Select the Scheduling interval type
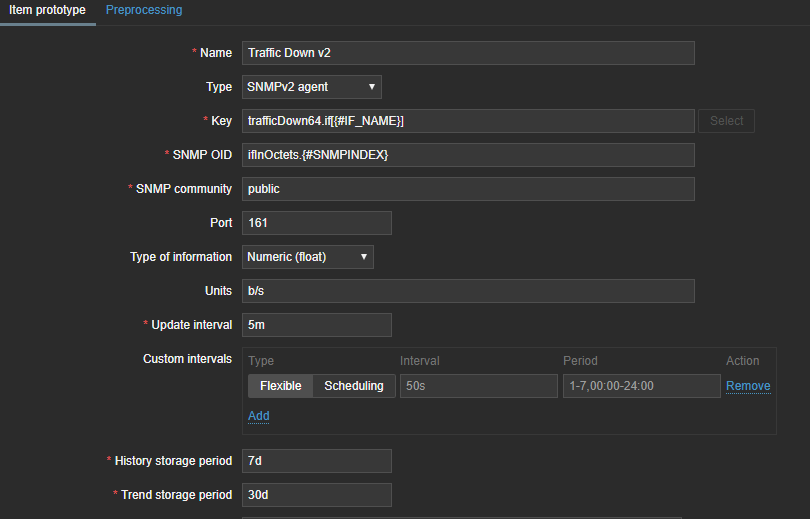Viewport: 810px width, 519px height. click(354, 386)
